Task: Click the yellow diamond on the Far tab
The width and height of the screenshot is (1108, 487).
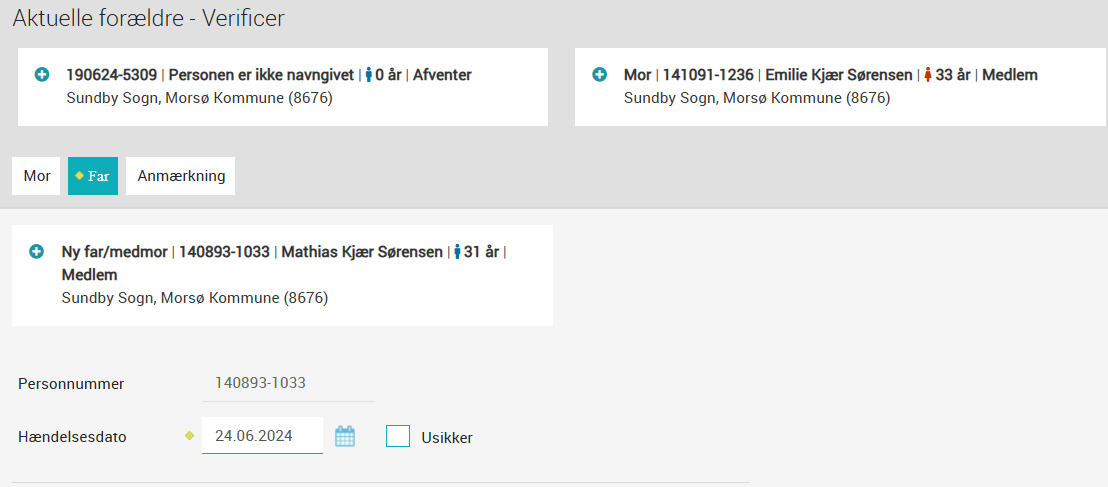Action: click(79, 175)
